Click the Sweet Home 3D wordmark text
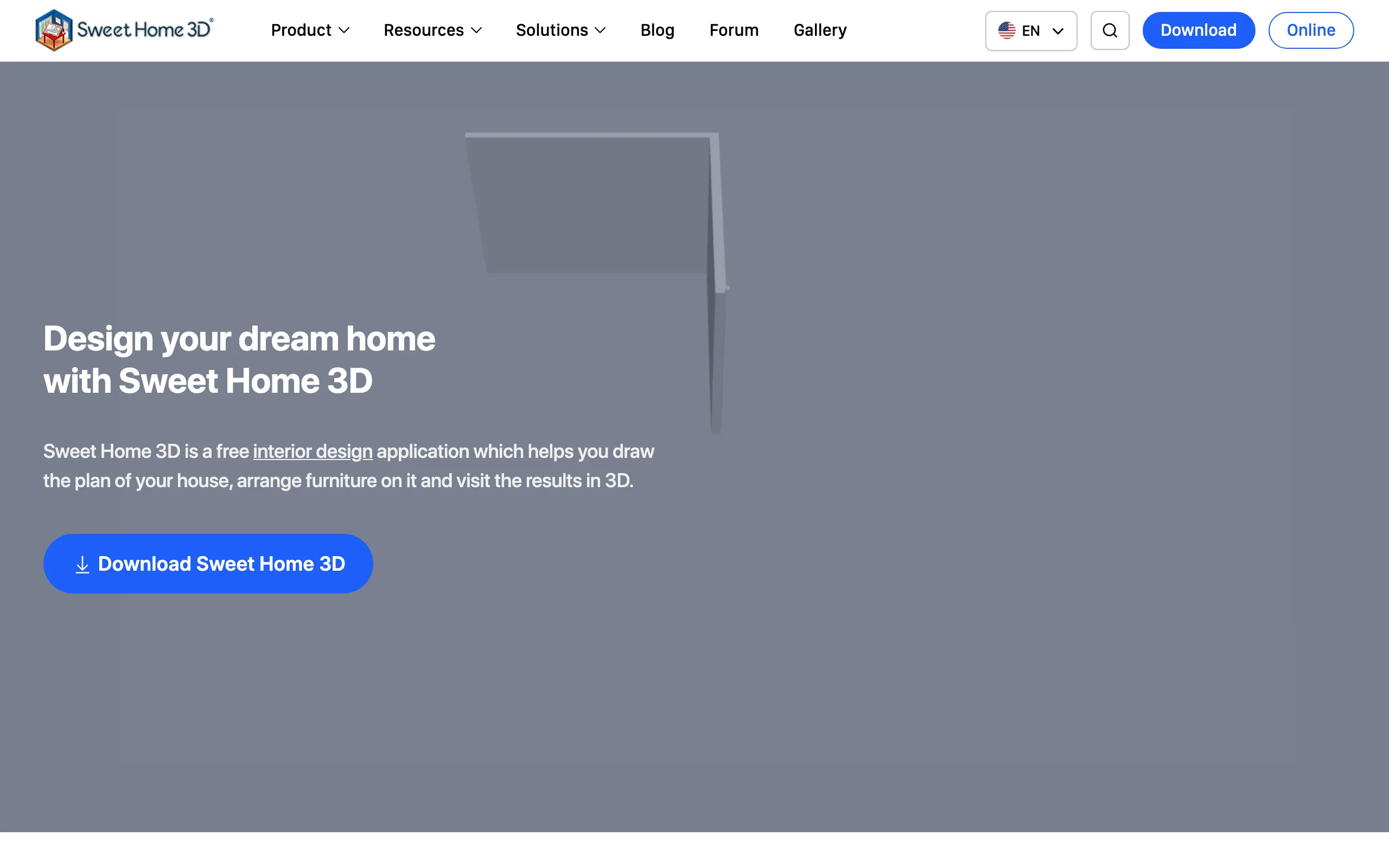The height and width of the screenshot is (868, 1389). 145,29
